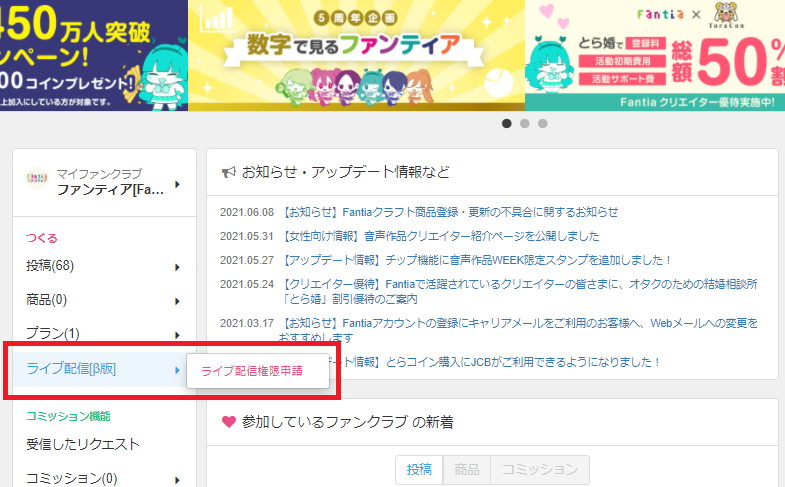Expand the プラン(1) submenu arrow
This screenshot has width=785, height=487.
pos(177,335)
